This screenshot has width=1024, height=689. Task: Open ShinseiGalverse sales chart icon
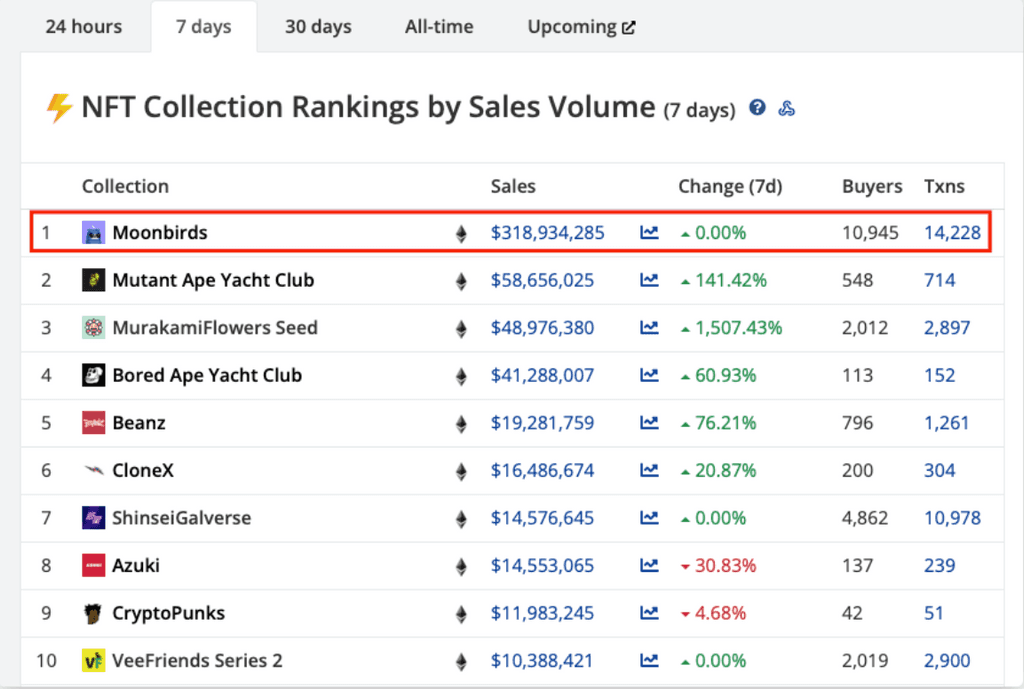(x=649, y=518)
